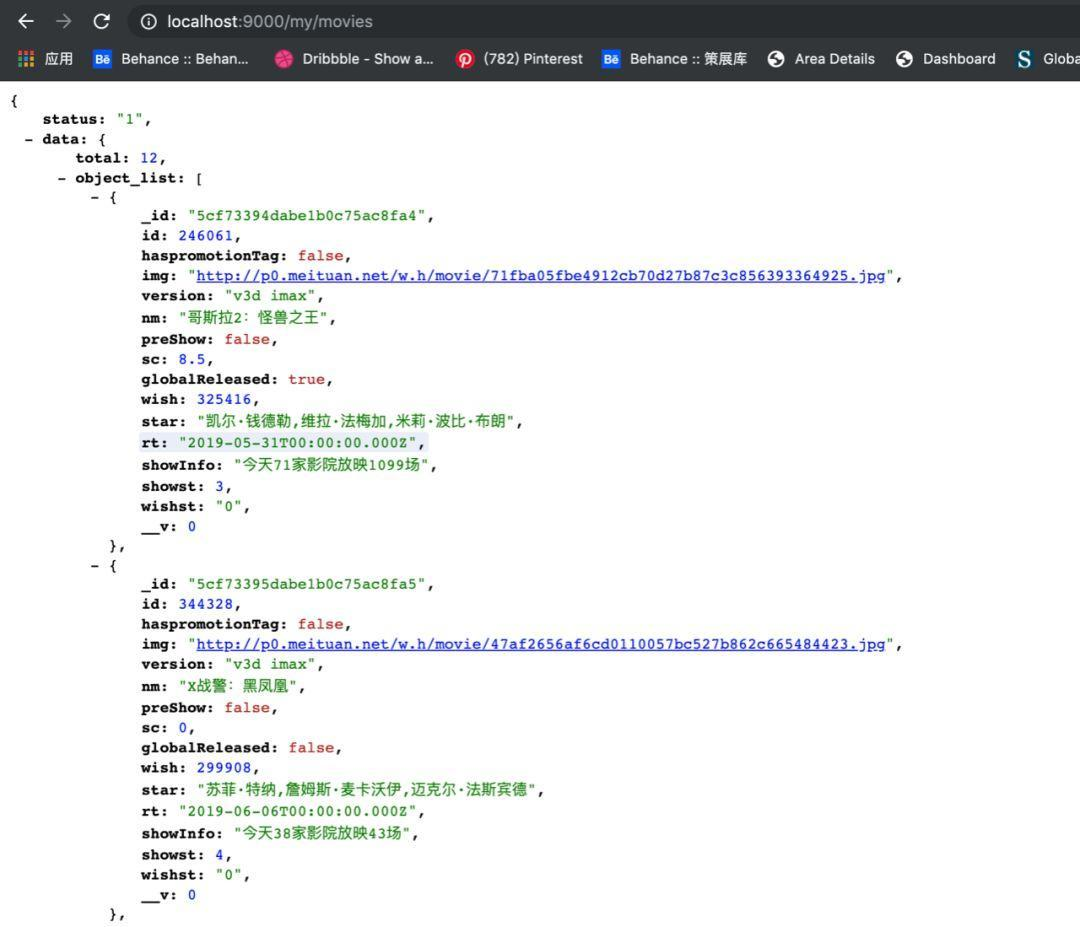Open the Pinterest bookmark
Viewport: 1080px width, 927px height.
[519, 59]
